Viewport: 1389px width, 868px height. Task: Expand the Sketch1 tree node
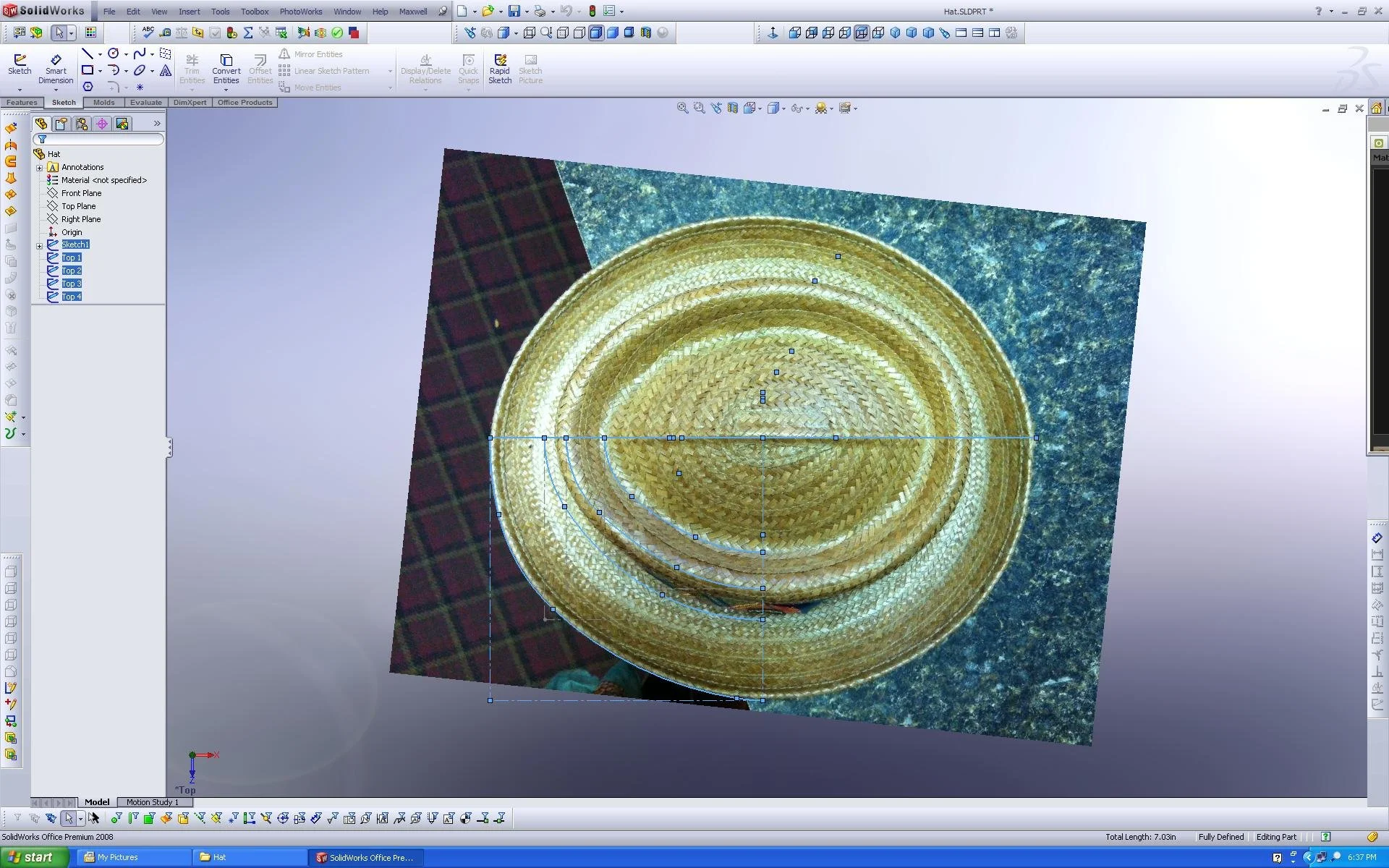[40, 245]
